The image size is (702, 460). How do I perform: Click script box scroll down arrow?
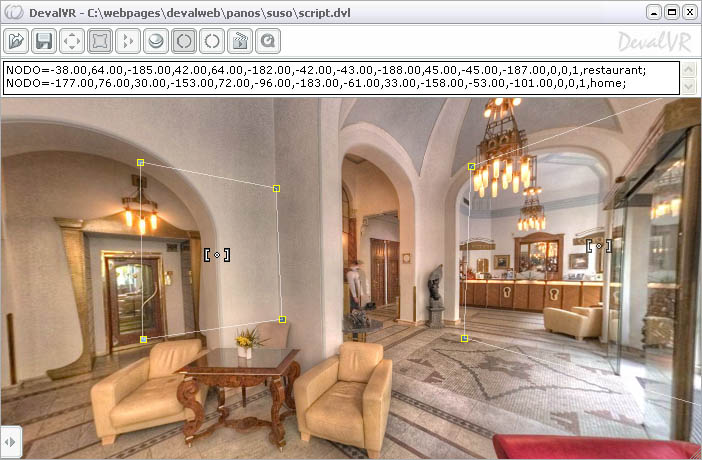click(x=689, y=86)
